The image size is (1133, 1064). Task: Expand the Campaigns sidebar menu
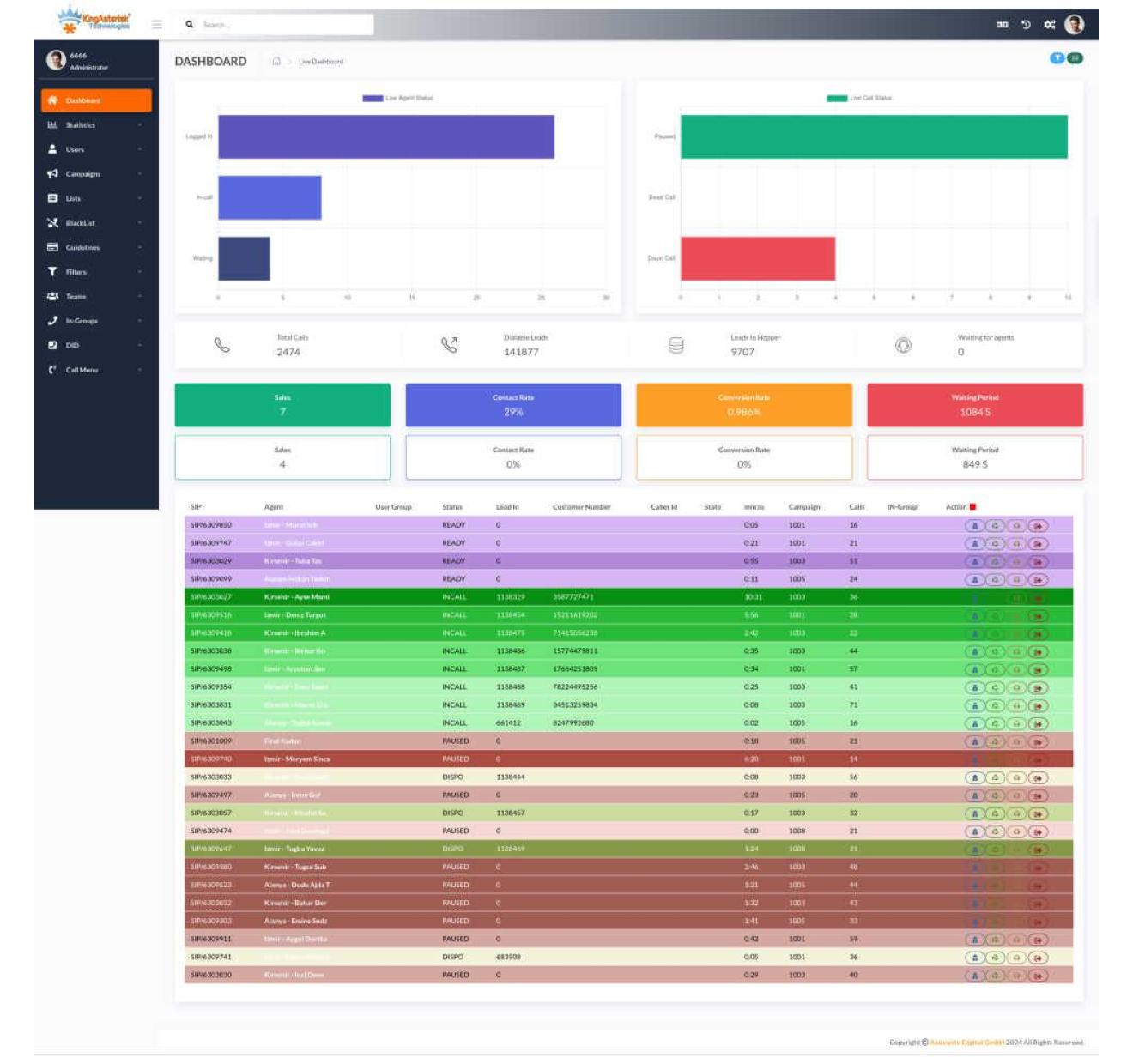click(x=94, y=174)
